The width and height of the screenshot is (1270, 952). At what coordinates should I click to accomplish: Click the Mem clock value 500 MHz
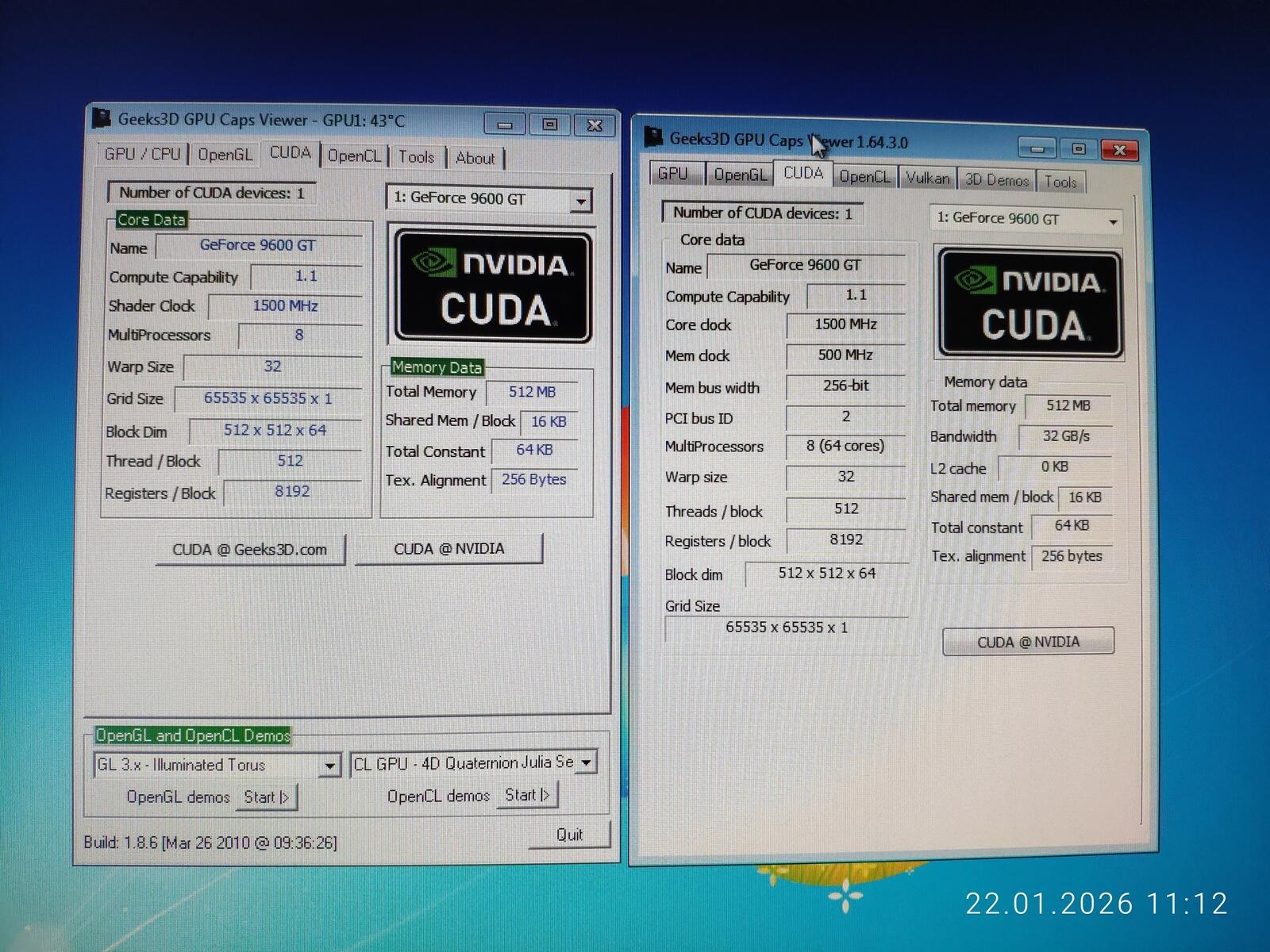coord(846,355)
